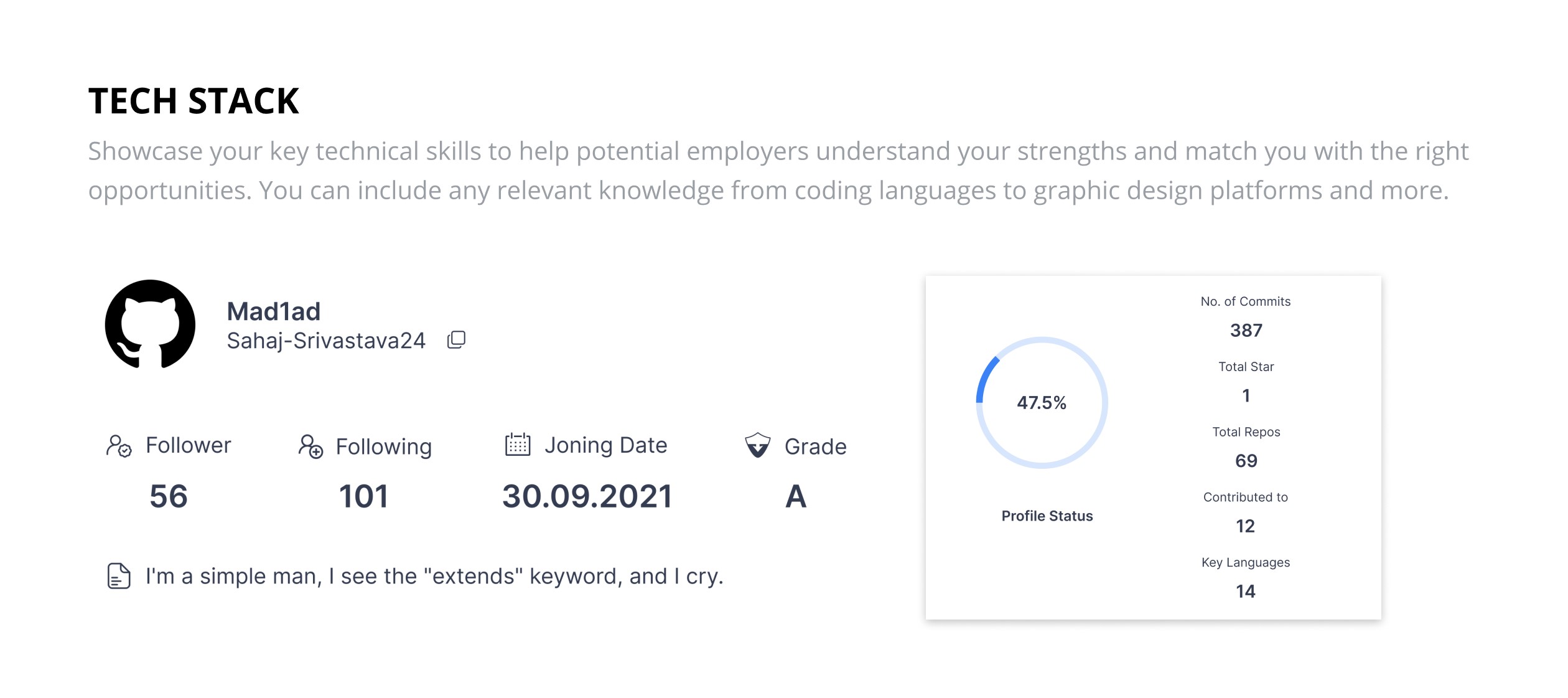Click the Profile Status label
This screenshot has height=698, width=1568.
click(1047, 516)
